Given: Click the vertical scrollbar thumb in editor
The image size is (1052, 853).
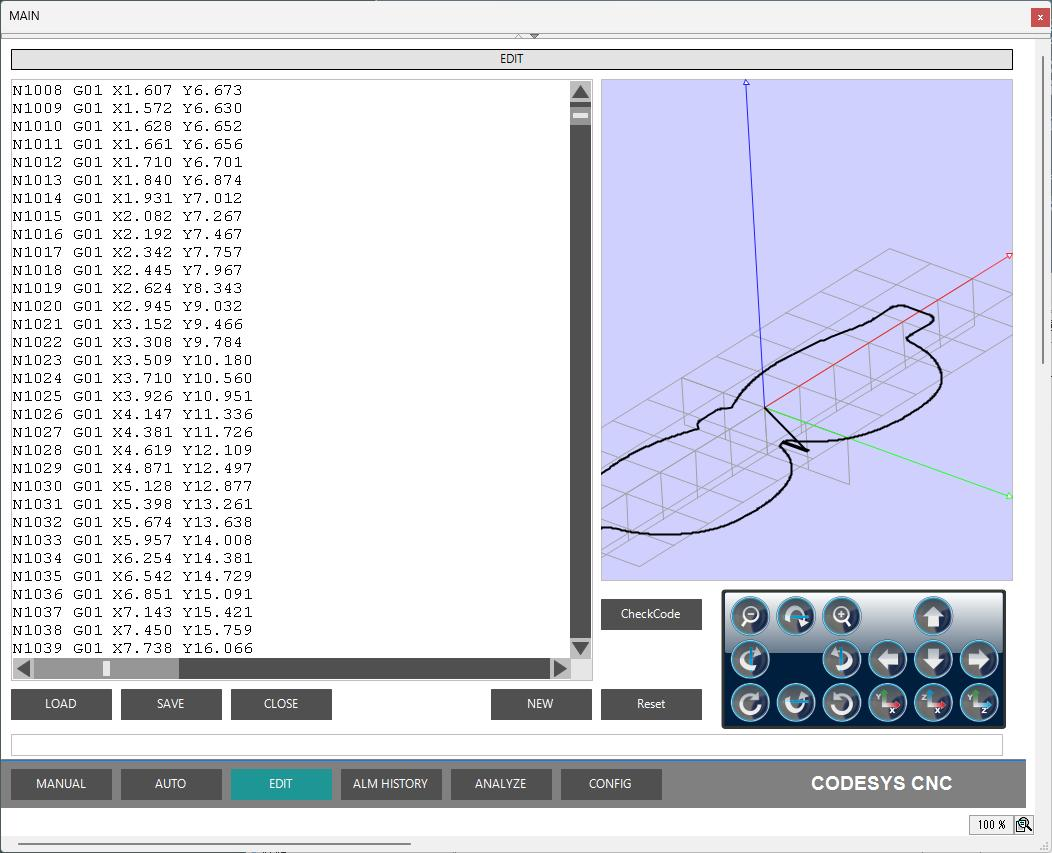Looking at the screenshot, I should click(x=580, y=115).
